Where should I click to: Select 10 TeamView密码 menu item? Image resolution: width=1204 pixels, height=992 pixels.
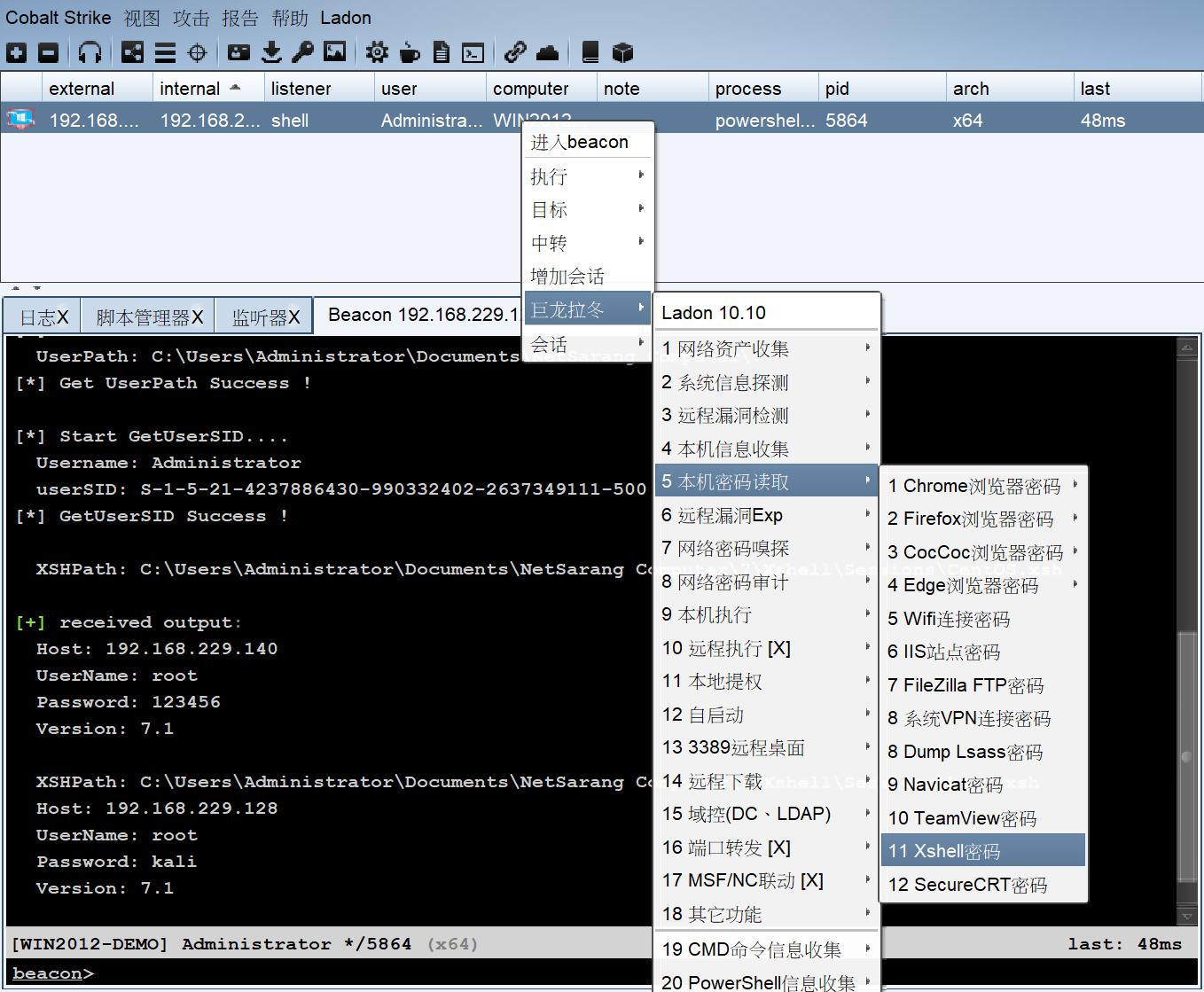tap(983, 818)
